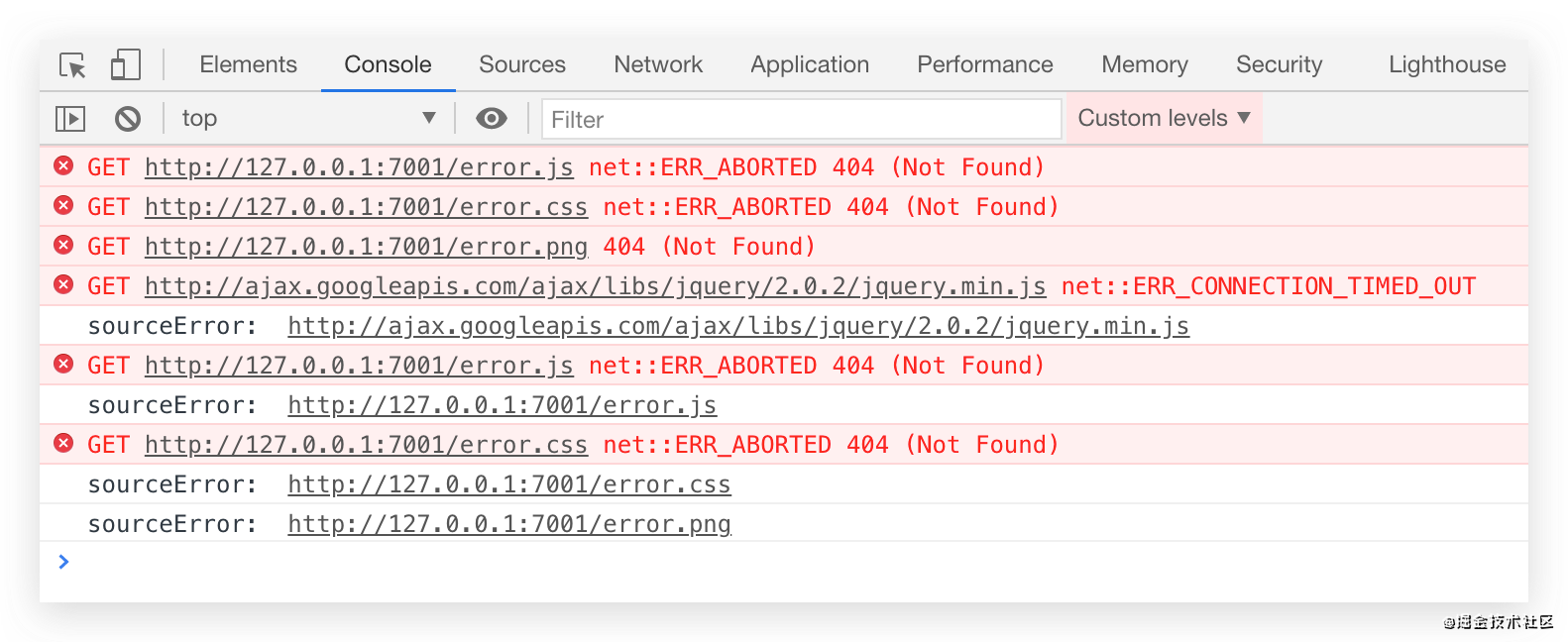Image resolution: width=1568 pixels, height=642 pixels.
Task: Click the console prompt chevron
Action: click(x=64, y=562)
